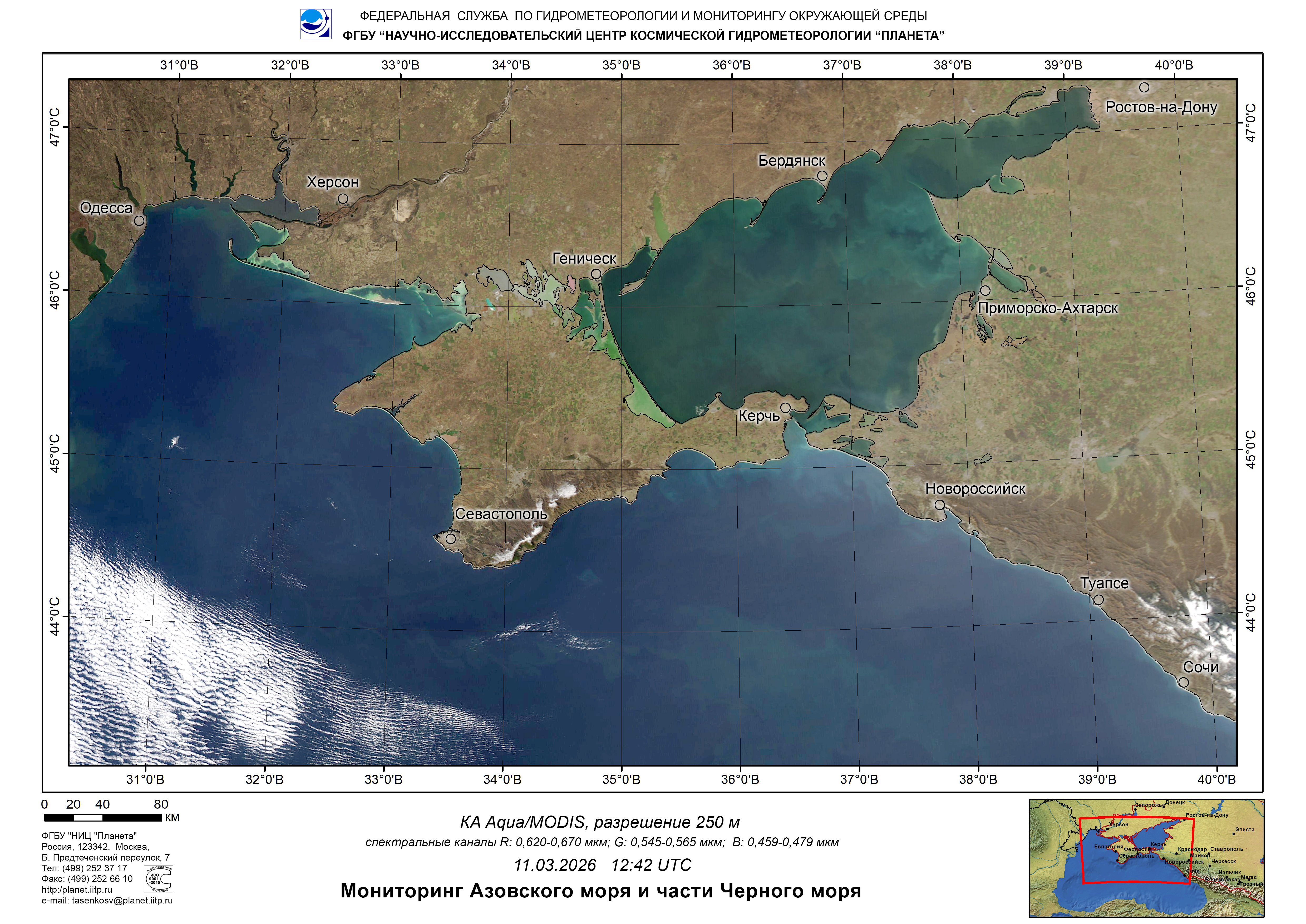Click the Sevastopol city marker circle
Screen dimensions: 1306x924
[451, 538]
